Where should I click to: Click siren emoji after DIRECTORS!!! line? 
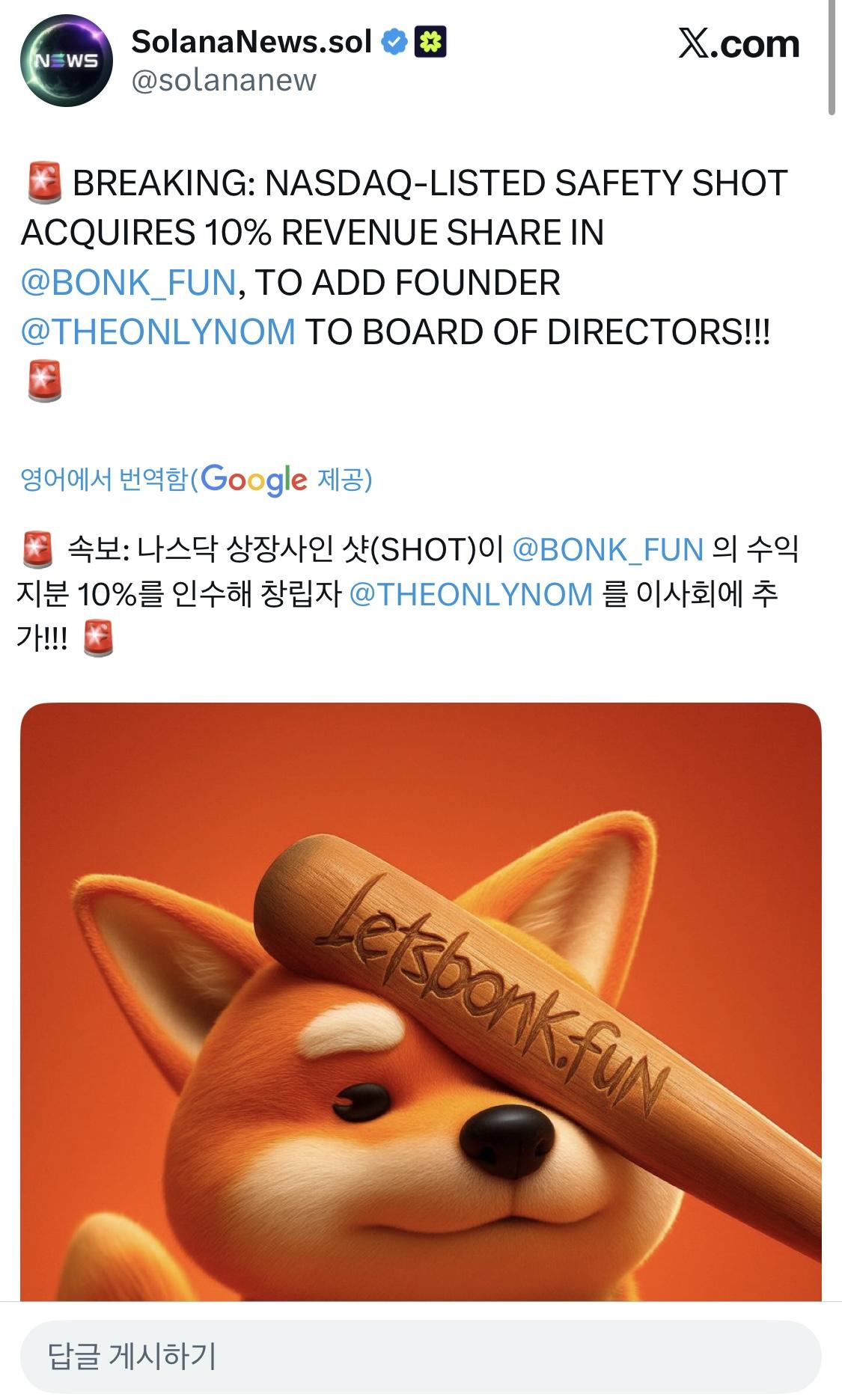click(x=45, y=380)
